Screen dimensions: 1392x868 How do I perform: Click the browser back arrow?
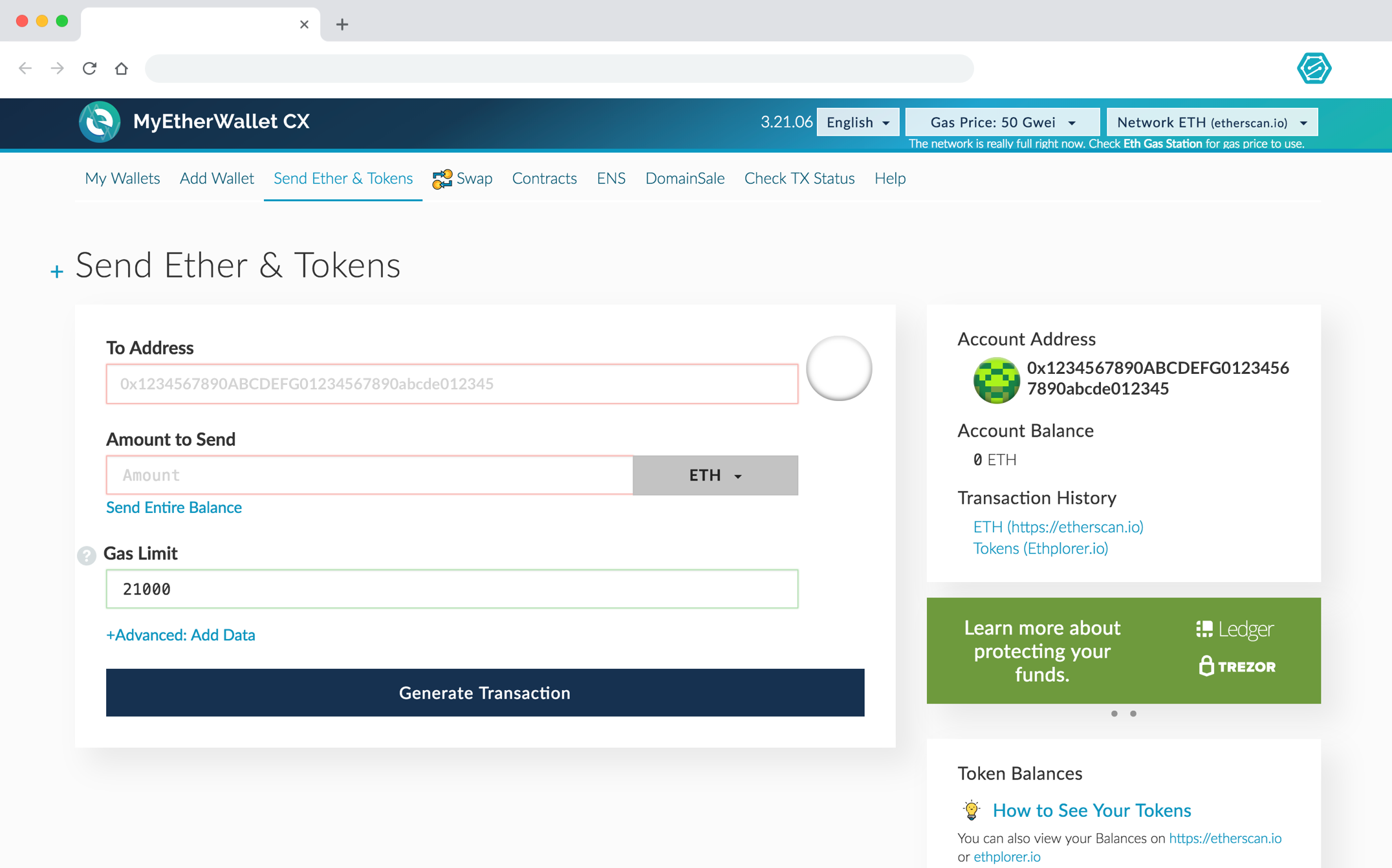click(25, 68)
